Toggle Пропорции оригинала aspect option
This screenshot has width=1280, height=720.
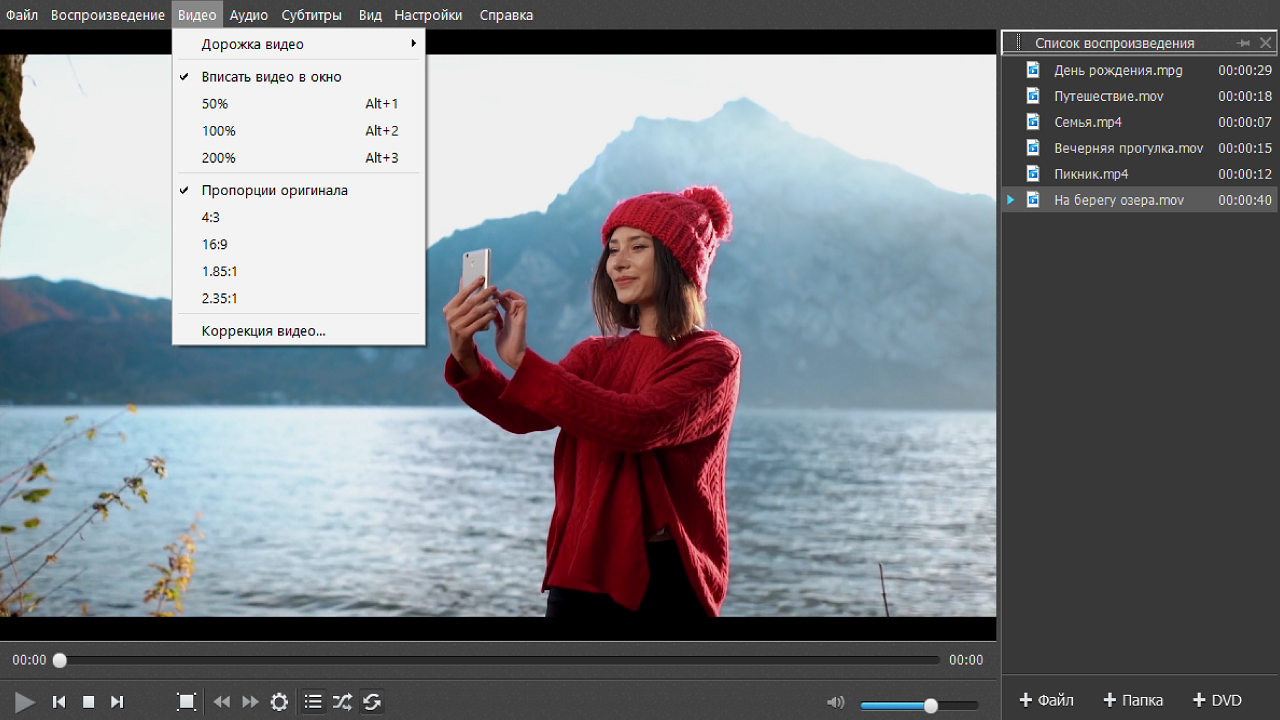click(x=299, y=190)
